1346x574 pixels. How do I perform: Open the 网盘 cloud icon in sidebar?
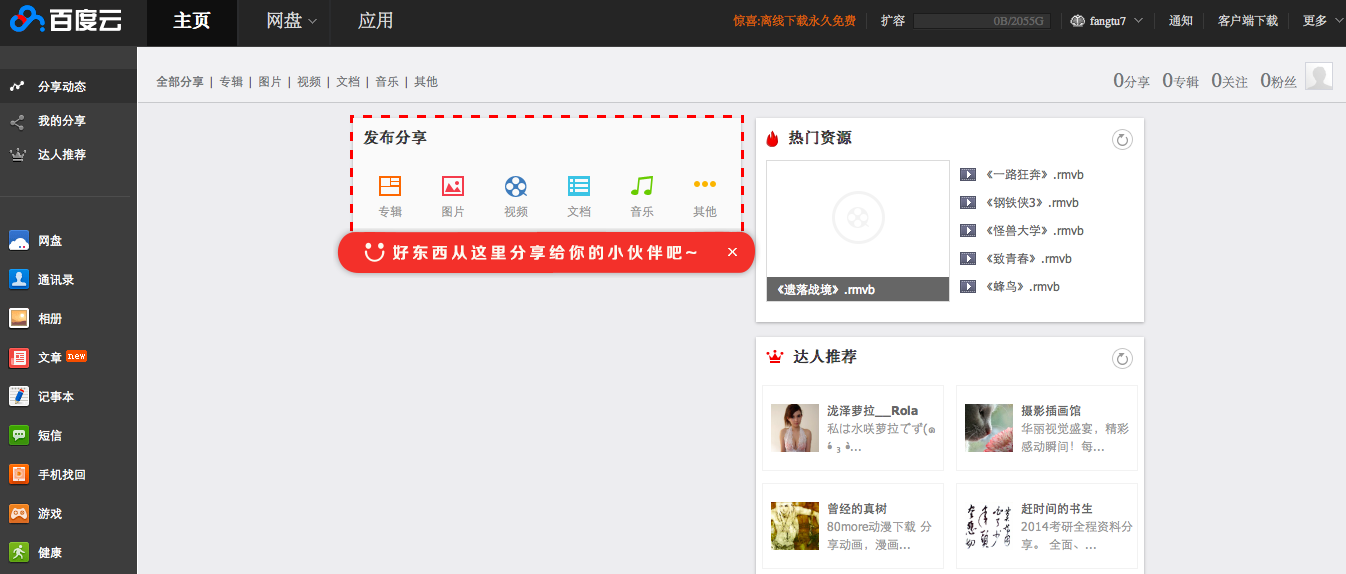(x=19, y=241)
